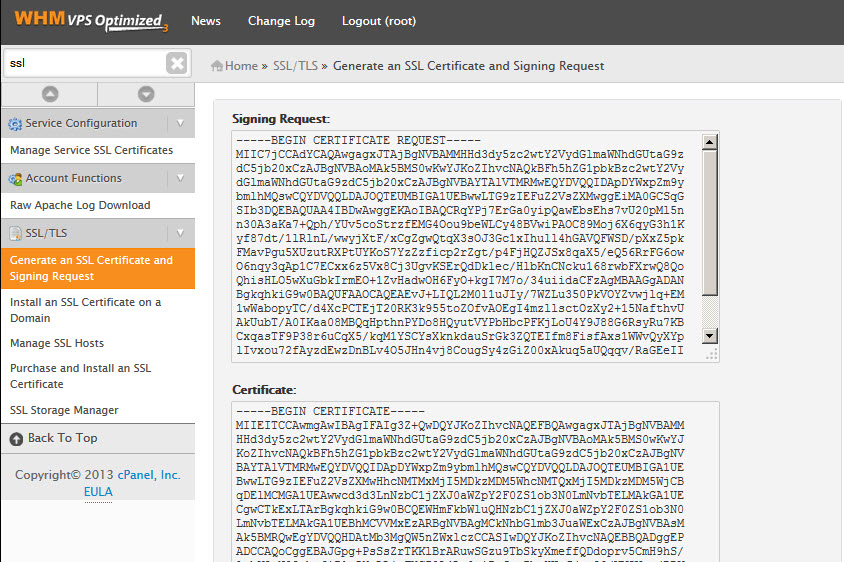This screenshot has height=562, width=844.
Task: Click the WHM VPS Optimized logo
Action: click(x=88, y=21)
